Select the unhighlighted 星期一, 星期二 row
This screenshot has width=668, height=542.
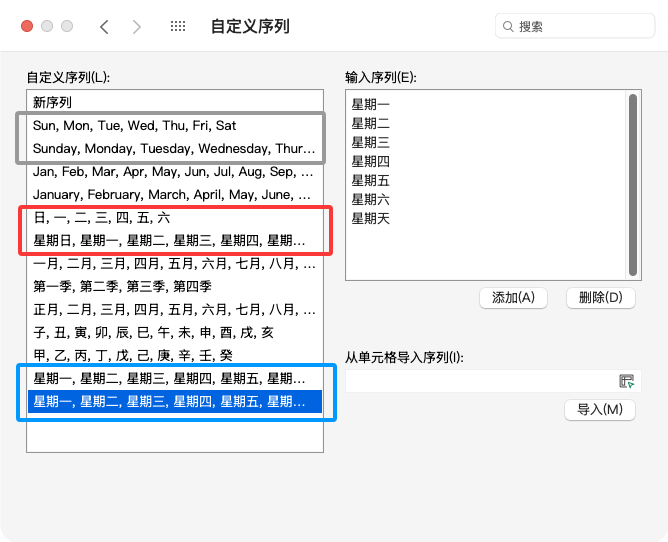(175, 378)
